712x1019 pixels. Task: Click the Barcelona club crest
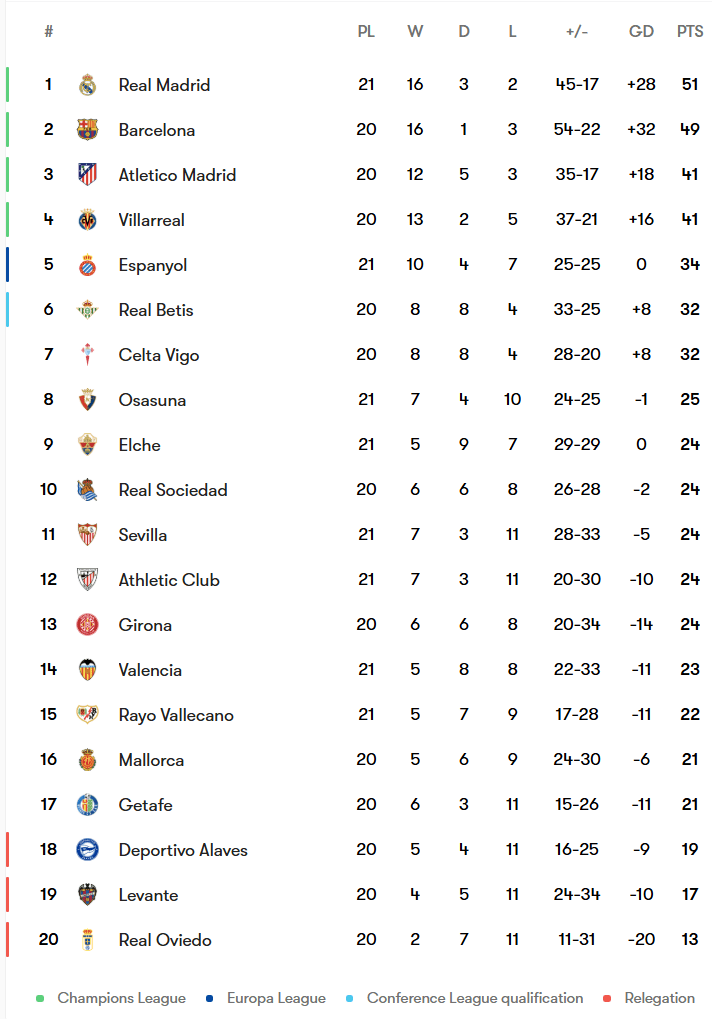[x=87, y=130]
